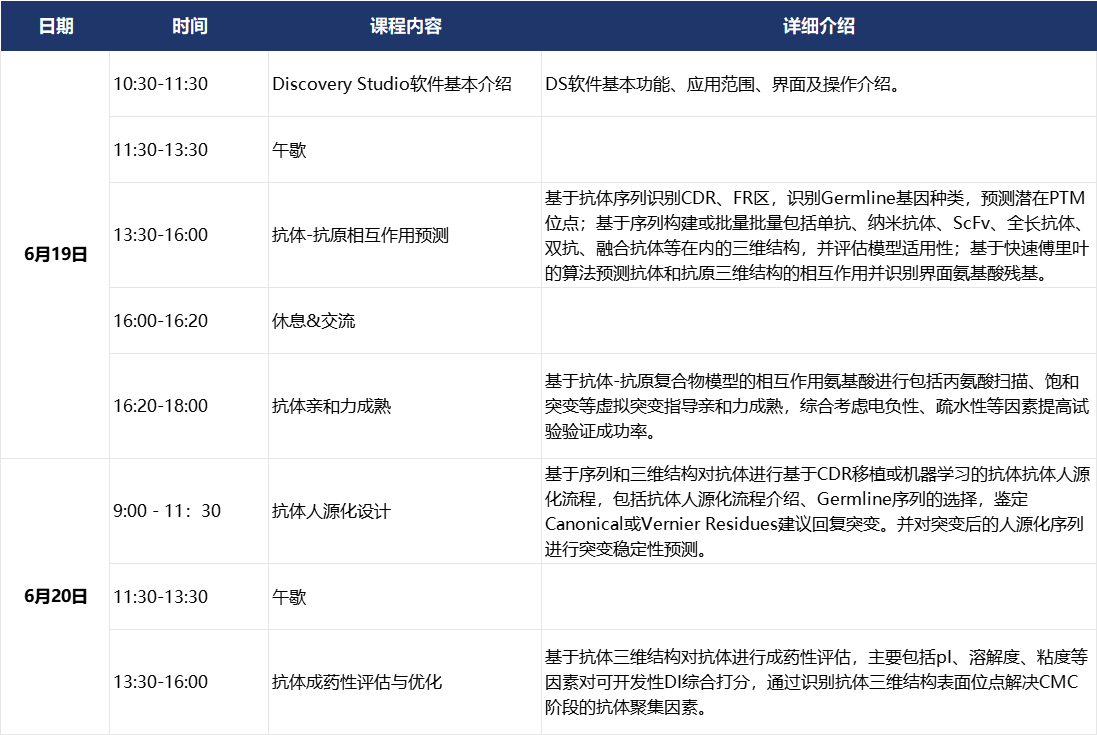This screenshot has height=735, width=1097.
Task: Click the 时间 column header
Action: click(190, 26)
